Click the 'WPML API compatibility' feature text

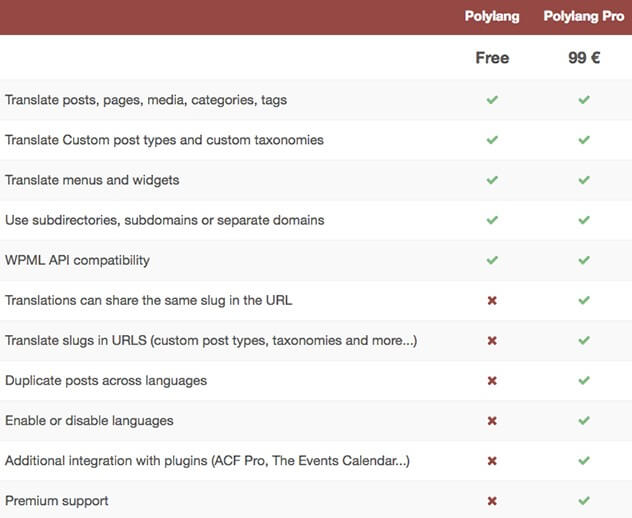point(77,260)
